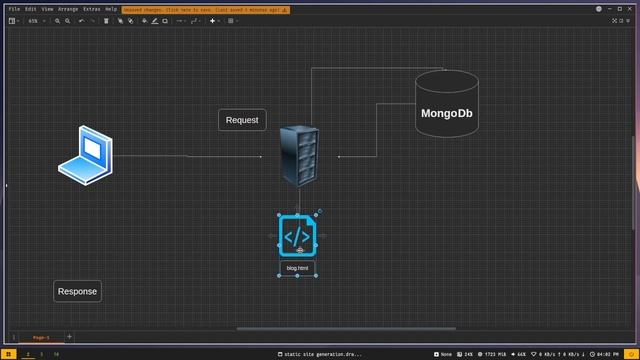Open the insert plus dropdown
The image size is (640, 360).
(x=214, y=21)
